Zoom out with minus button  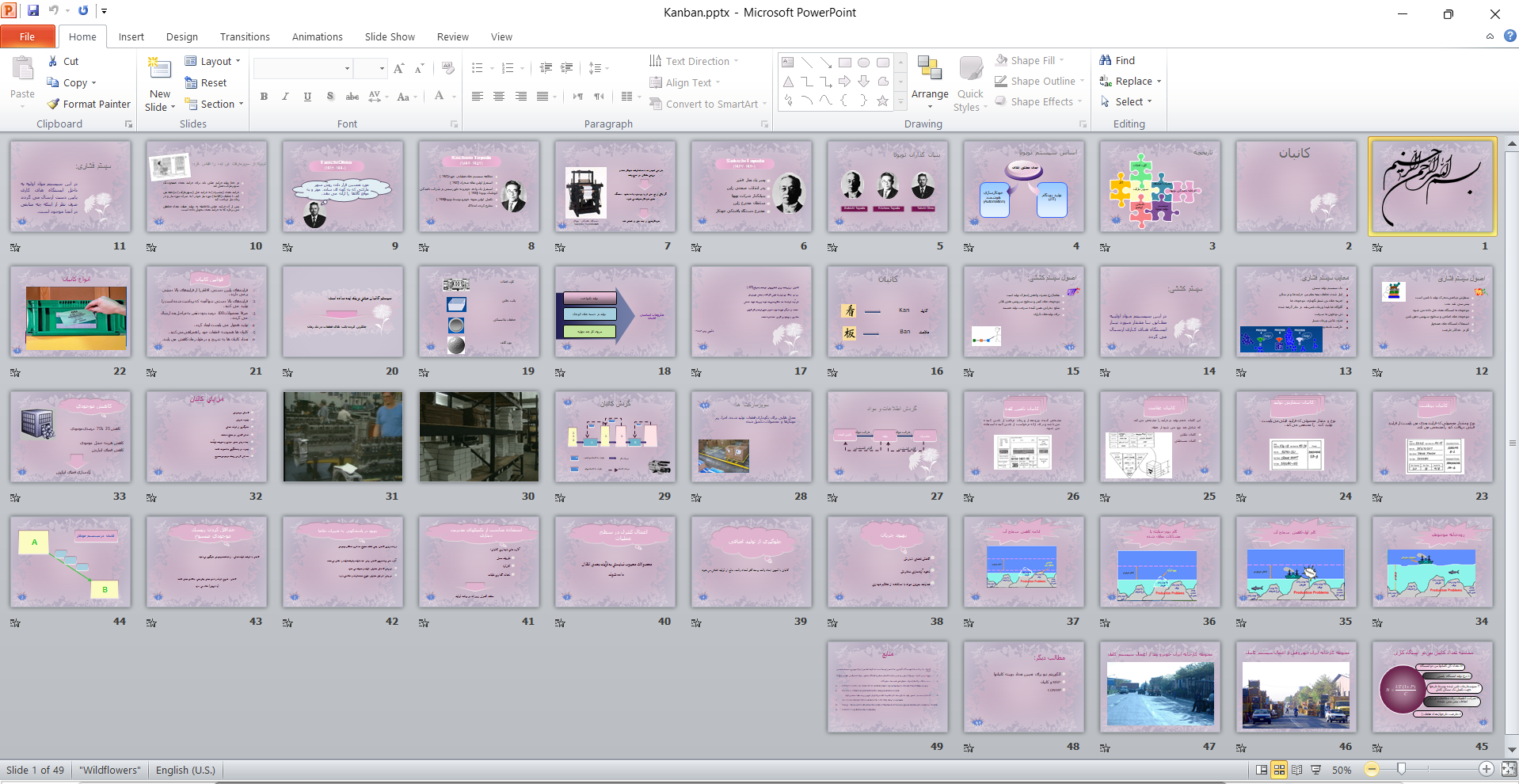(1372, 769)
